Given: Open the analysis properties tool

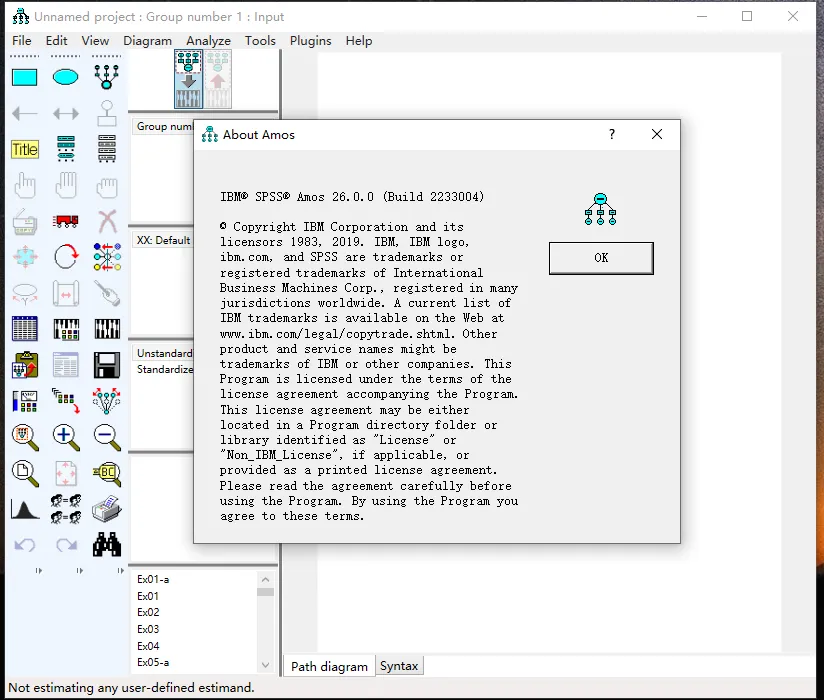Looking at the screenshot, I should [x=66, y=329].
